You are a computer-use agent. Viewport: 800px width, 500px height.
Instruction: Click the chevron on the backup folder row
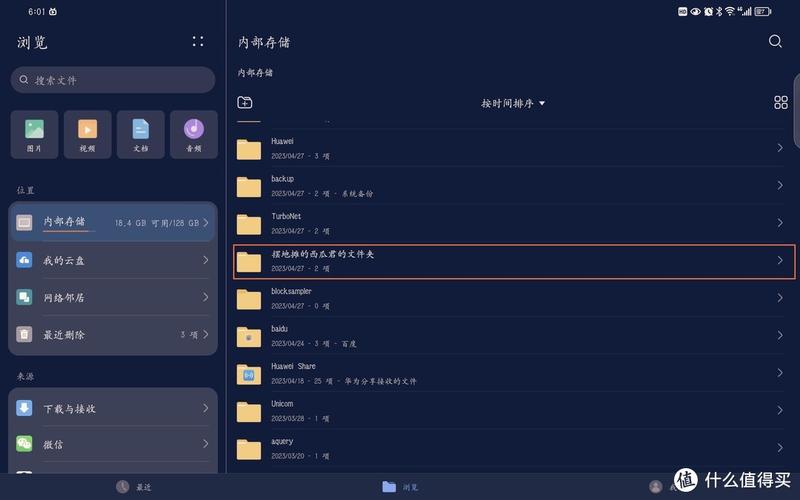click(x=780, y=185)
